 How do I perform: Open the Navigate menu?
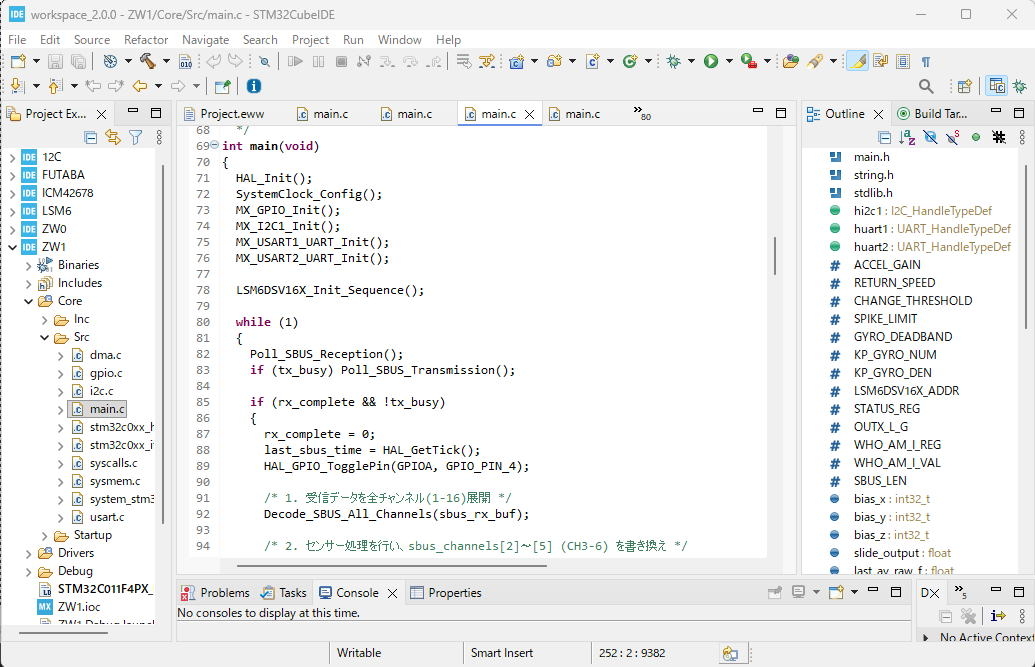(x=205, y=40)
